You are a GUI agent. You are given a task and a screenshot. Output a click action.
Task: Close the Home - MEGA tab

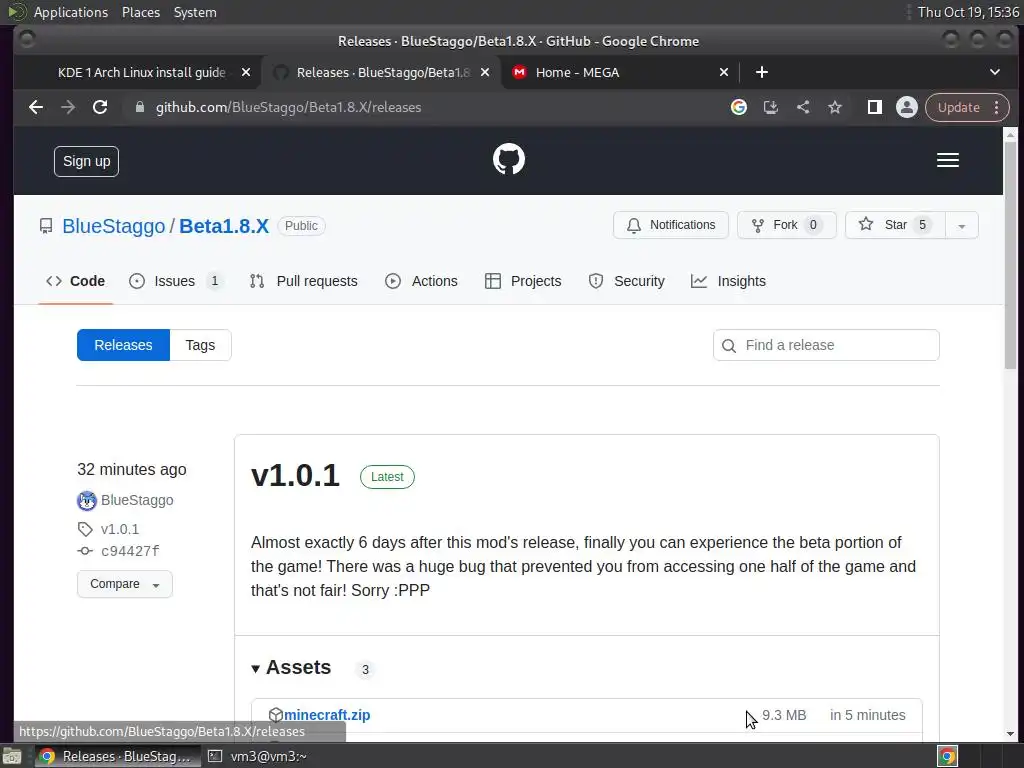click(x=724, y=72)
